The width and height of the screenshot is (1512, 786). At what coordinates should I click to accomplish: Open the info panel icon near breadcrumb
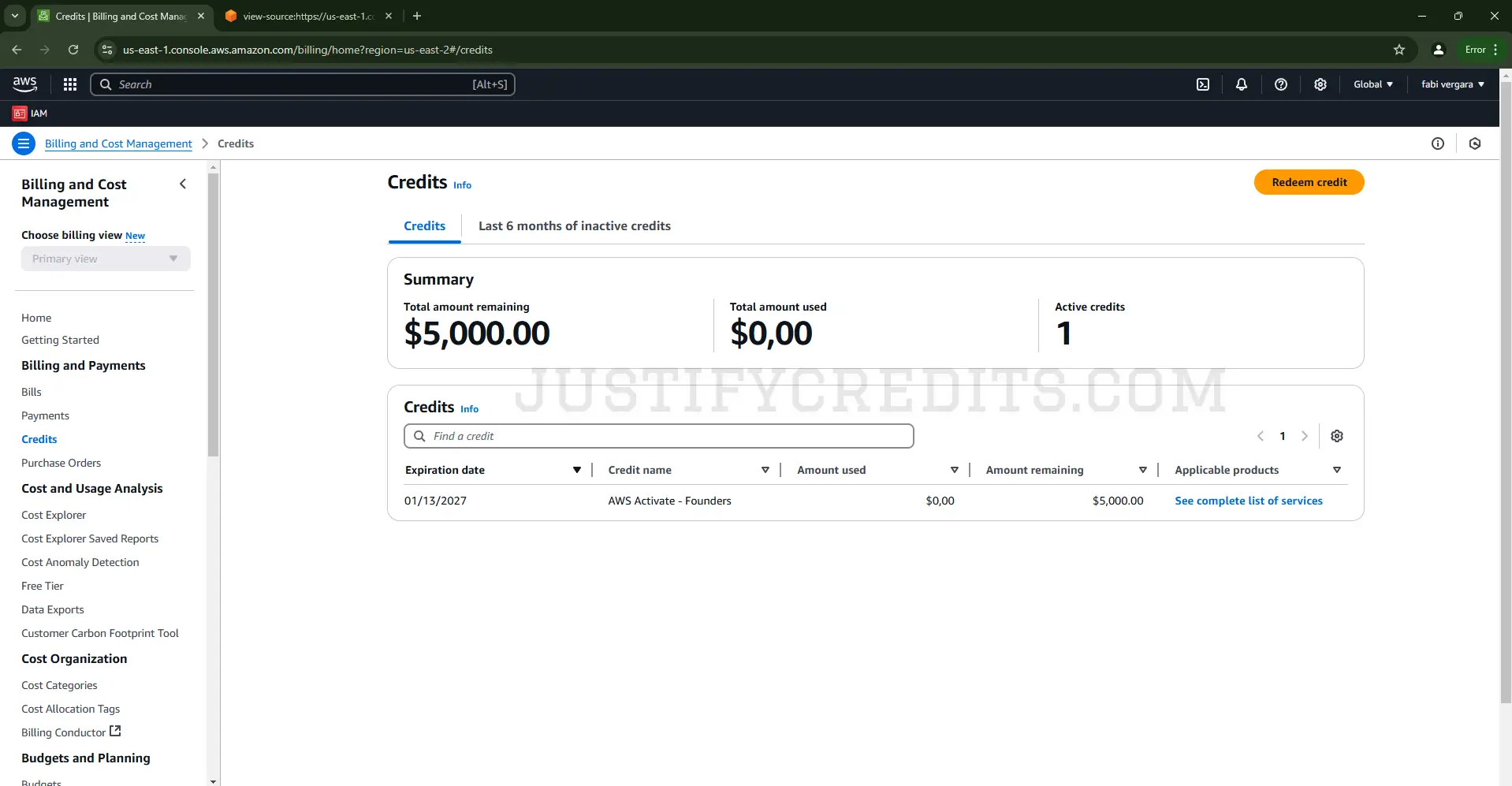1438,143
